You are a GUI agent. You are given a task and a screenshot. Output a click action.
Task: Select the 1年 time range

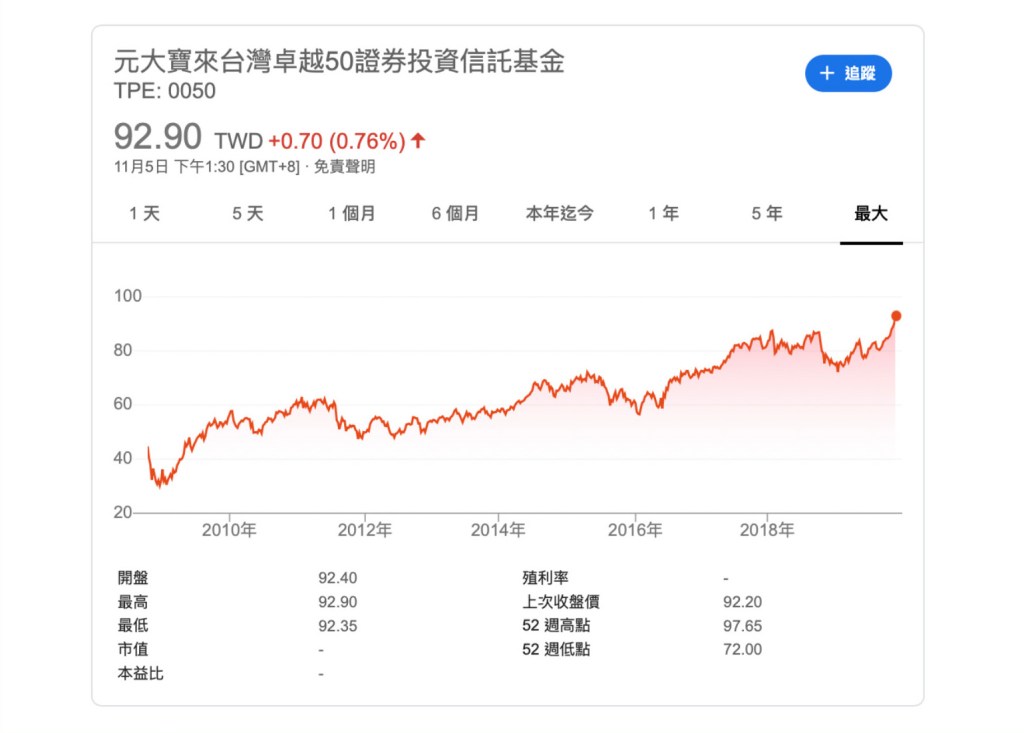tap(665, 213)
